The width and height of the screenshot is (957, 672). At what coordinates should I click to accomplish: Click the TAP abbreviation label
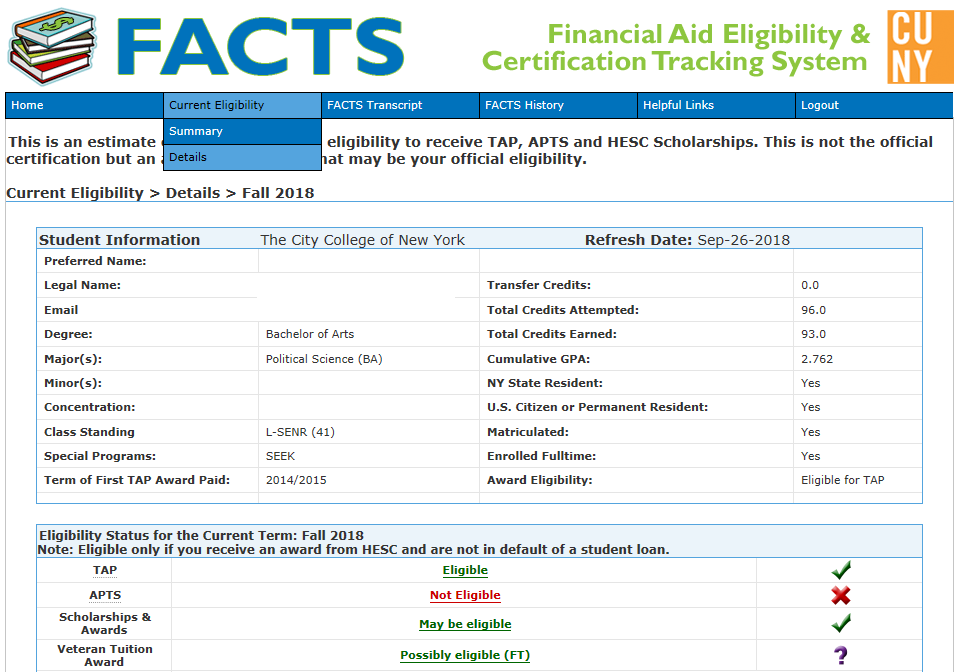click(104, 570)
